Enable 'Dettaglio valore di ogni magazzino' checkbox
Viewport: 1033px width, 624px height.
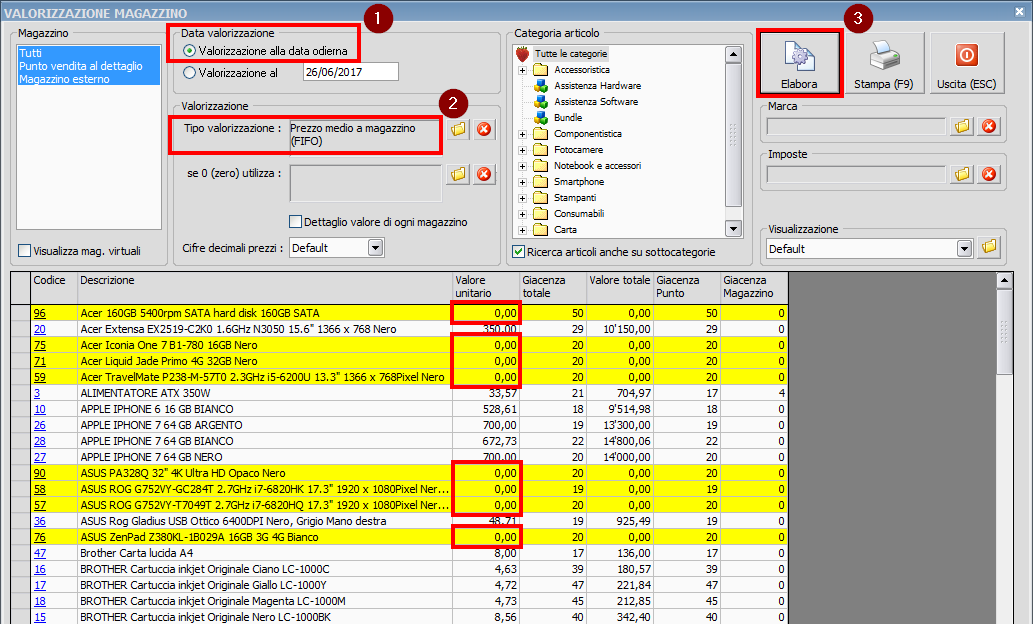click(296, 221)
